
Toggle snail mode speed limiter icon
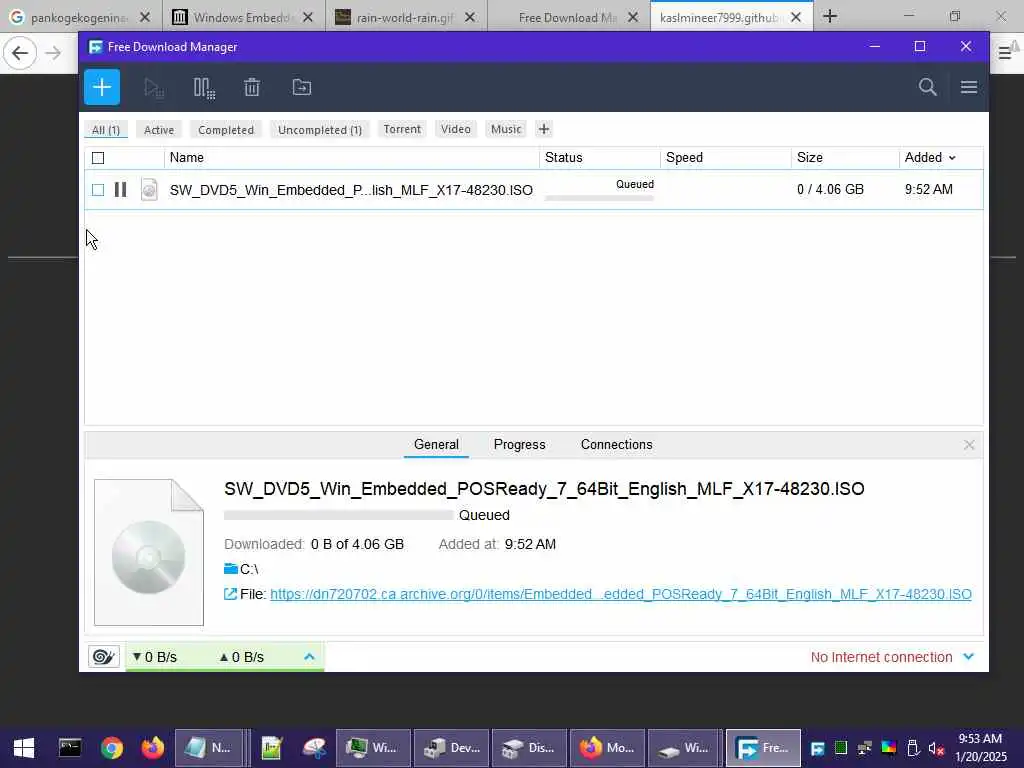coord(104,656)
